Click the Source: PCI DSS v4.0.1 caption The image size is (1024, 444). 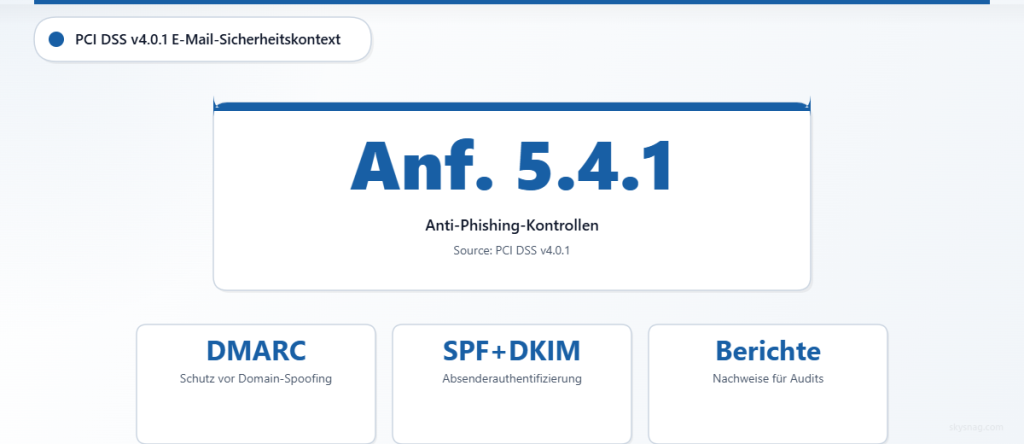pyautogui.click(x=512, y=250)
